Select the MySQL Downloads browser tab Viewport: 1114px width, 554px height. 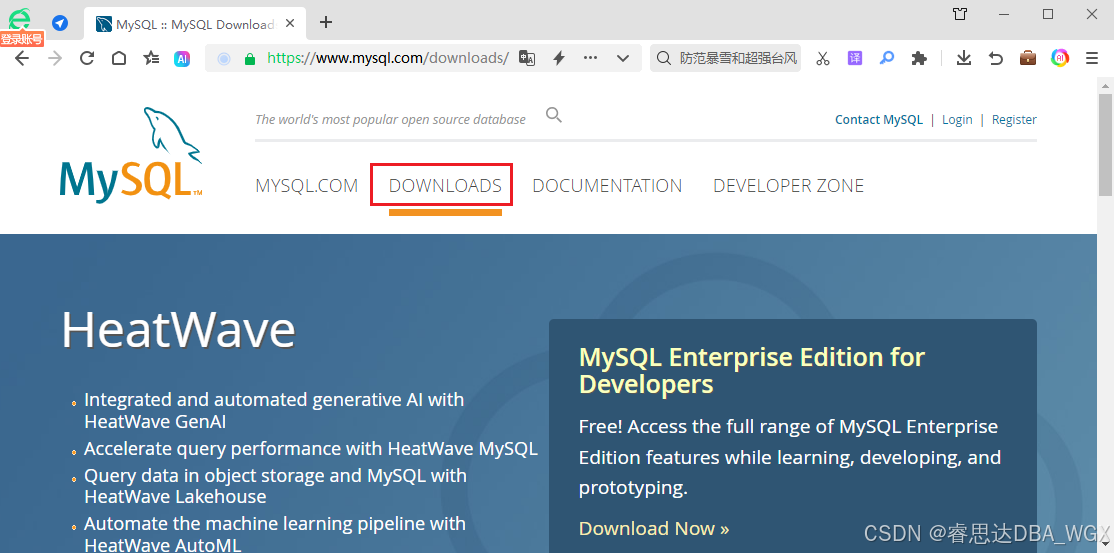click(x=195, y=24)
